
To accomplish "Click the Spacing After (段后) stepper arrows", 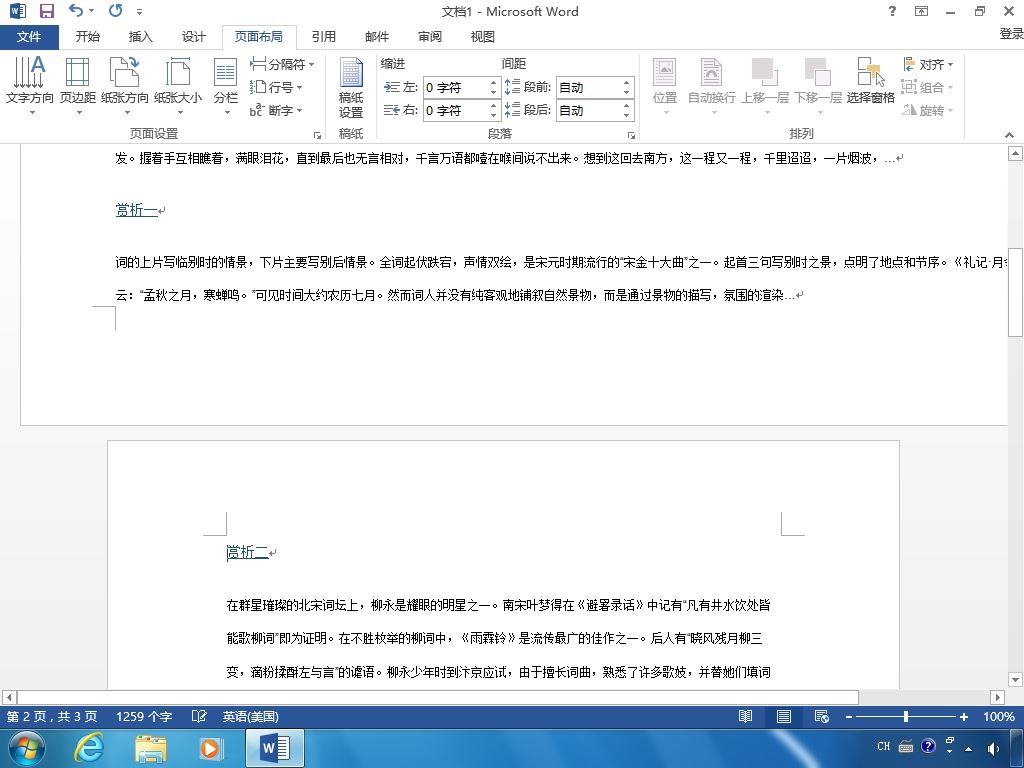I will click(x=626, y=110).
